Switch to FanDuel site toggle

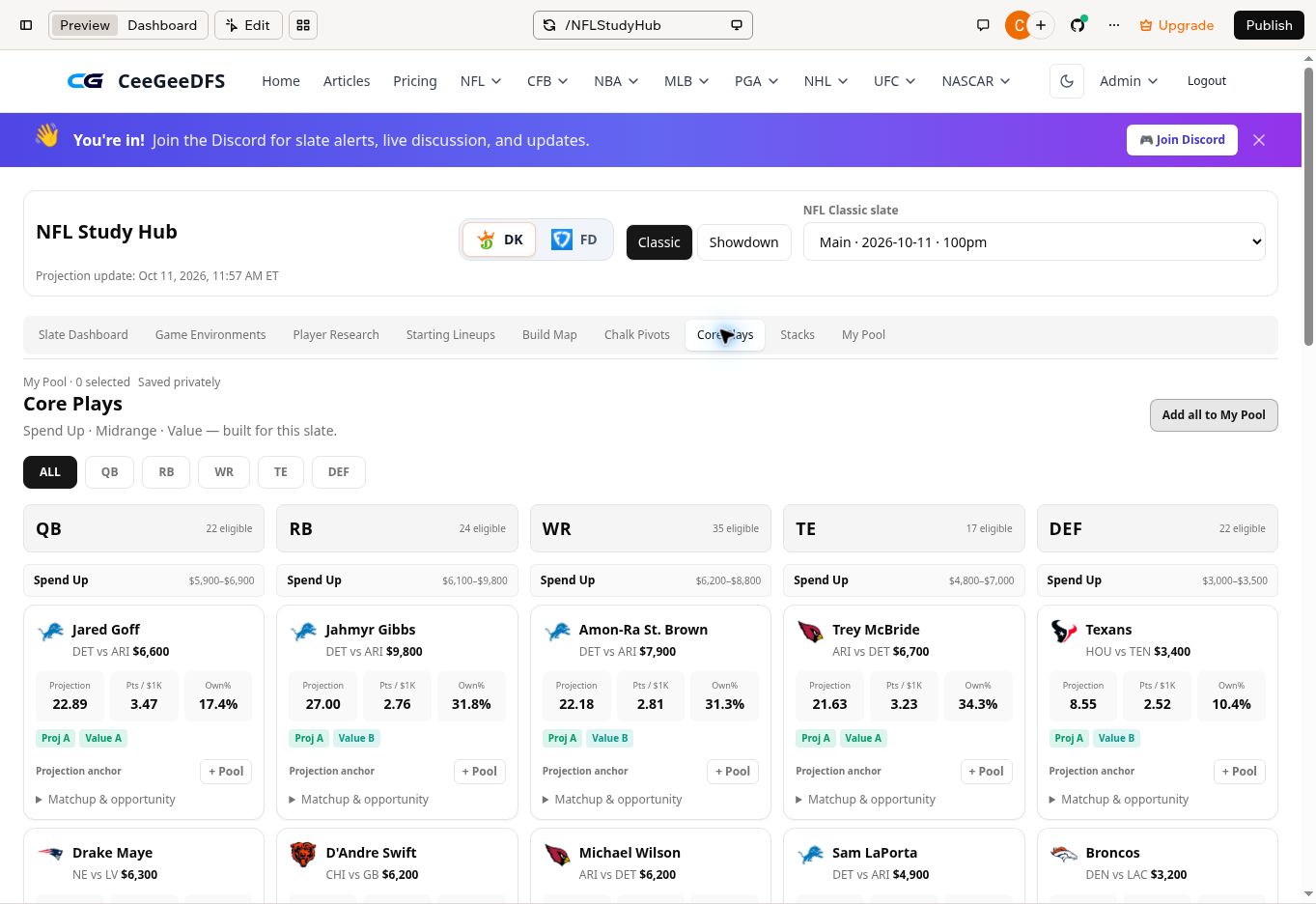[x=574, y=240]
